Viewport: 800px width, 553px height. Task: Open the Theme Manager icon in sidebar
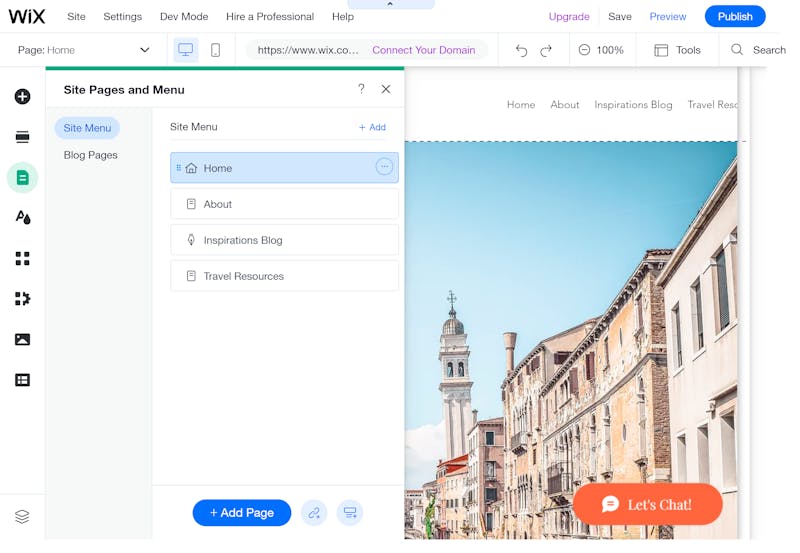22,218
